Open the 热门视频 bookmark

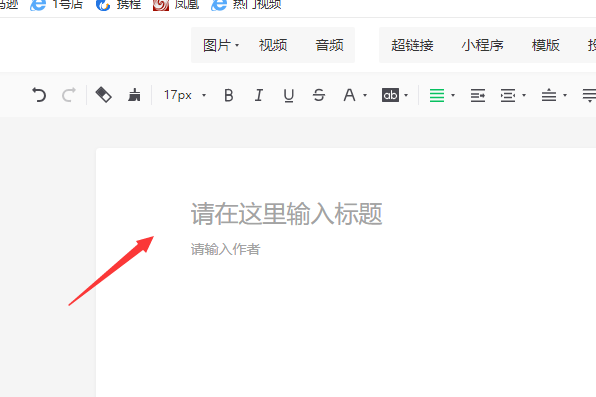point(246,5)
